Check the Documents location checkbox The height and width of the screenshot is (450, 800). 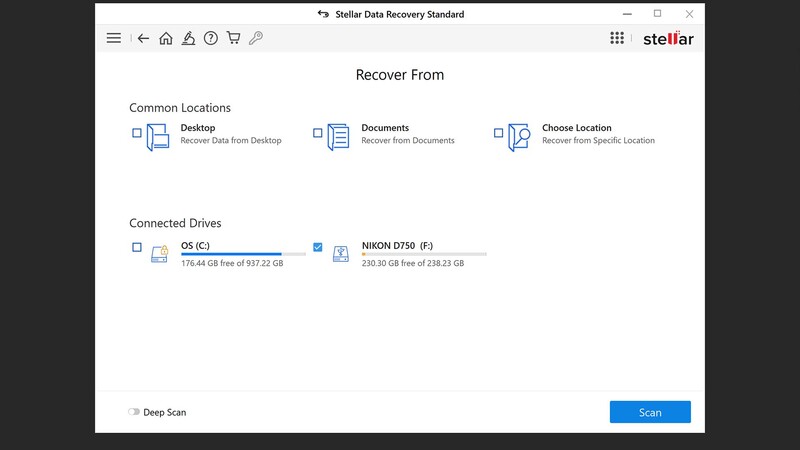click(x=317, y=133)
